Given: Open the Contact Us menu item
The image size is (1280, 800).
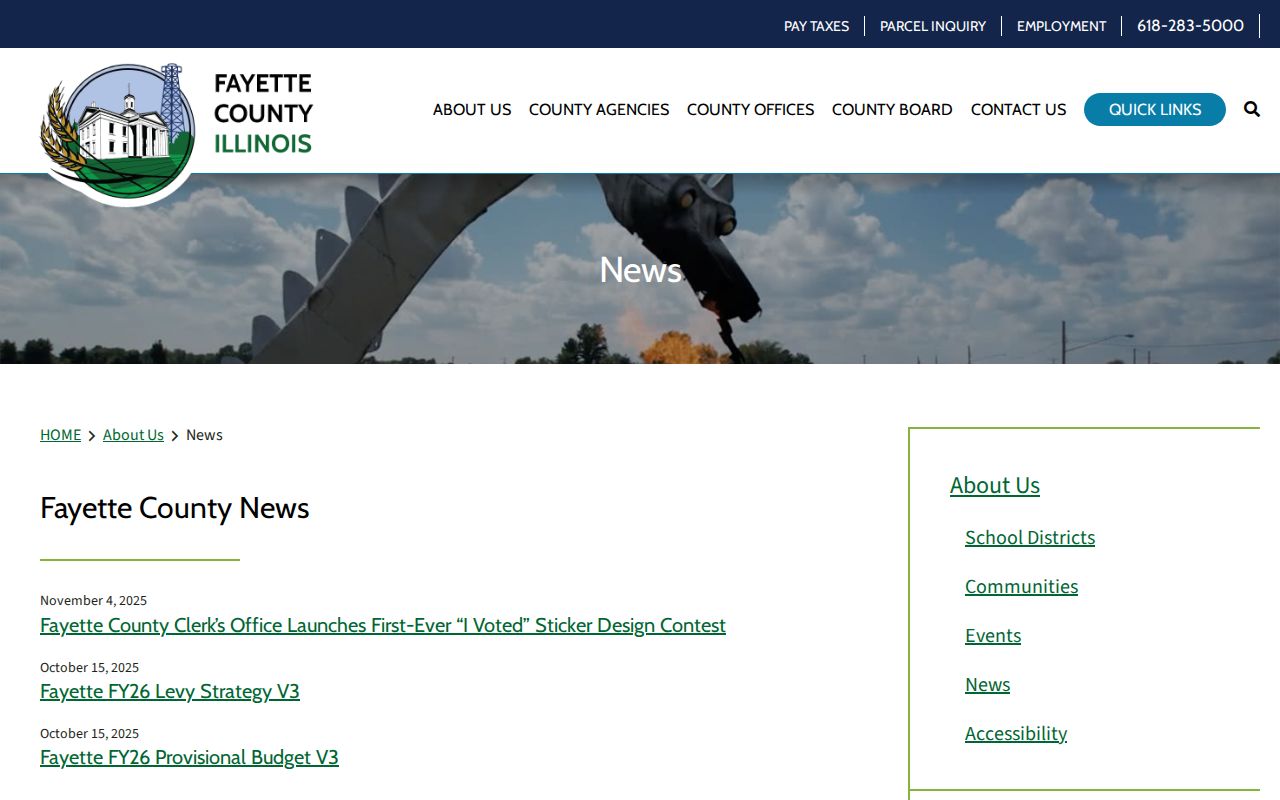Looking at the screenshot, I should pyautogui.click(x=1018, y=109).
